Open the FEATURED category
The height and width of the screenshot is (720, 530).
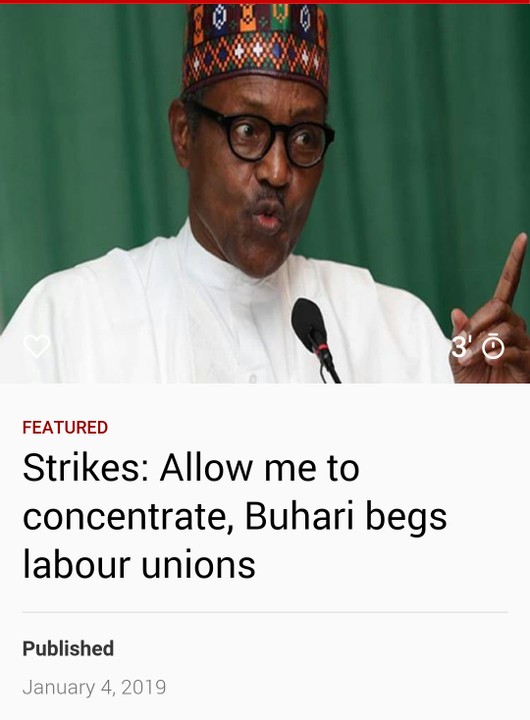[x=65, y=428]
